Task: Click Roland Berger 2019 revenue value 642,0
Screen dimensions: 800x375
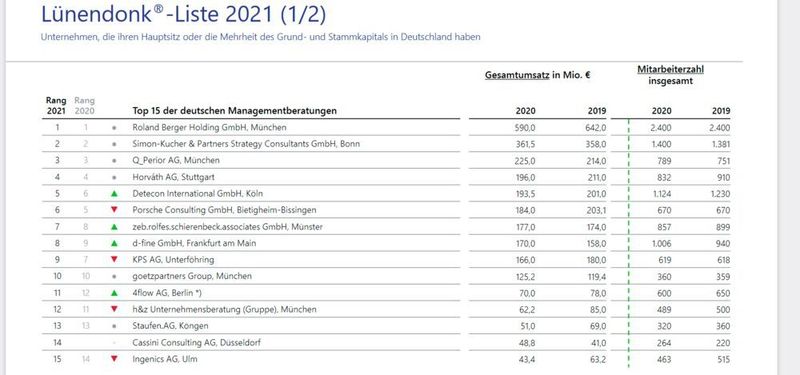Action: pos(596,128)
